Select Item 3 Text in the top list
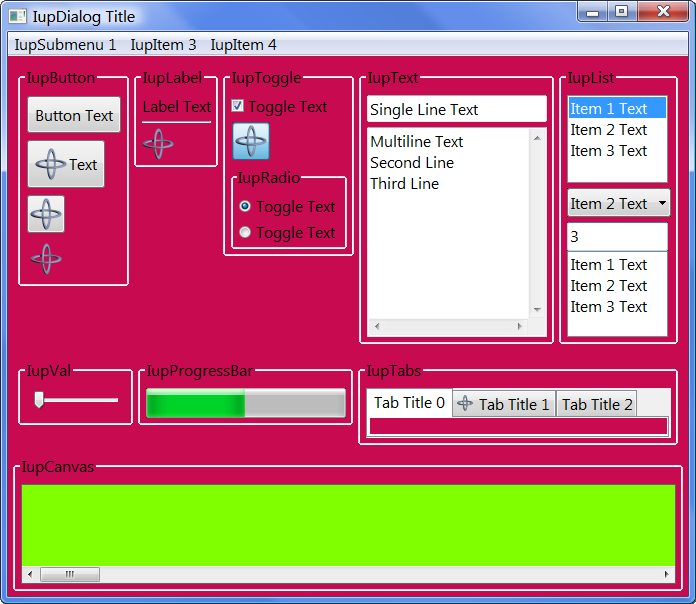696x604 pixels. point(617,150)
